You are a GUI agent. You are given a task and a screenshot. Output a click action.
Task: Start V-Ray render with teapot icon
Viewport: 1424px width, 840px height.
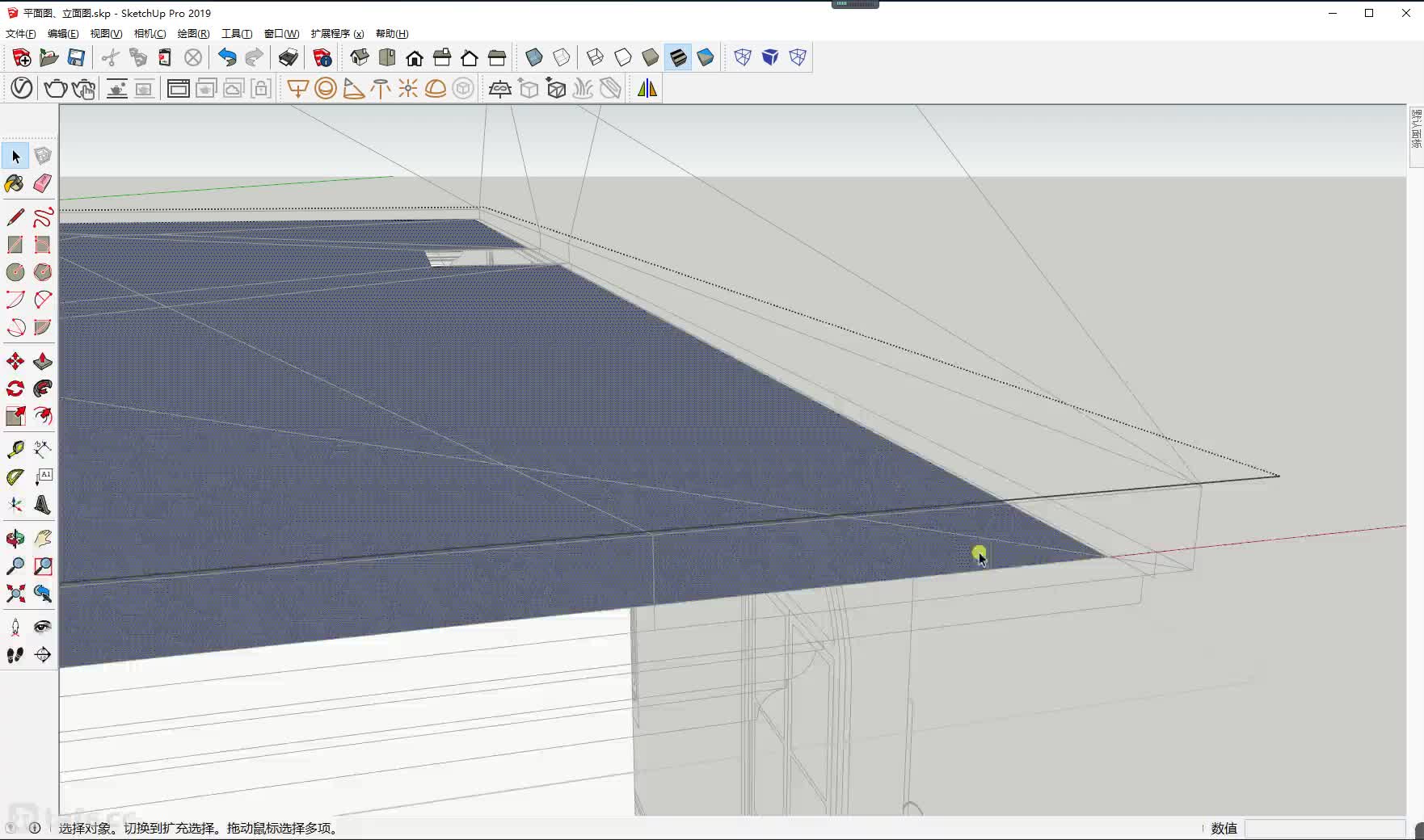point(56,88)
